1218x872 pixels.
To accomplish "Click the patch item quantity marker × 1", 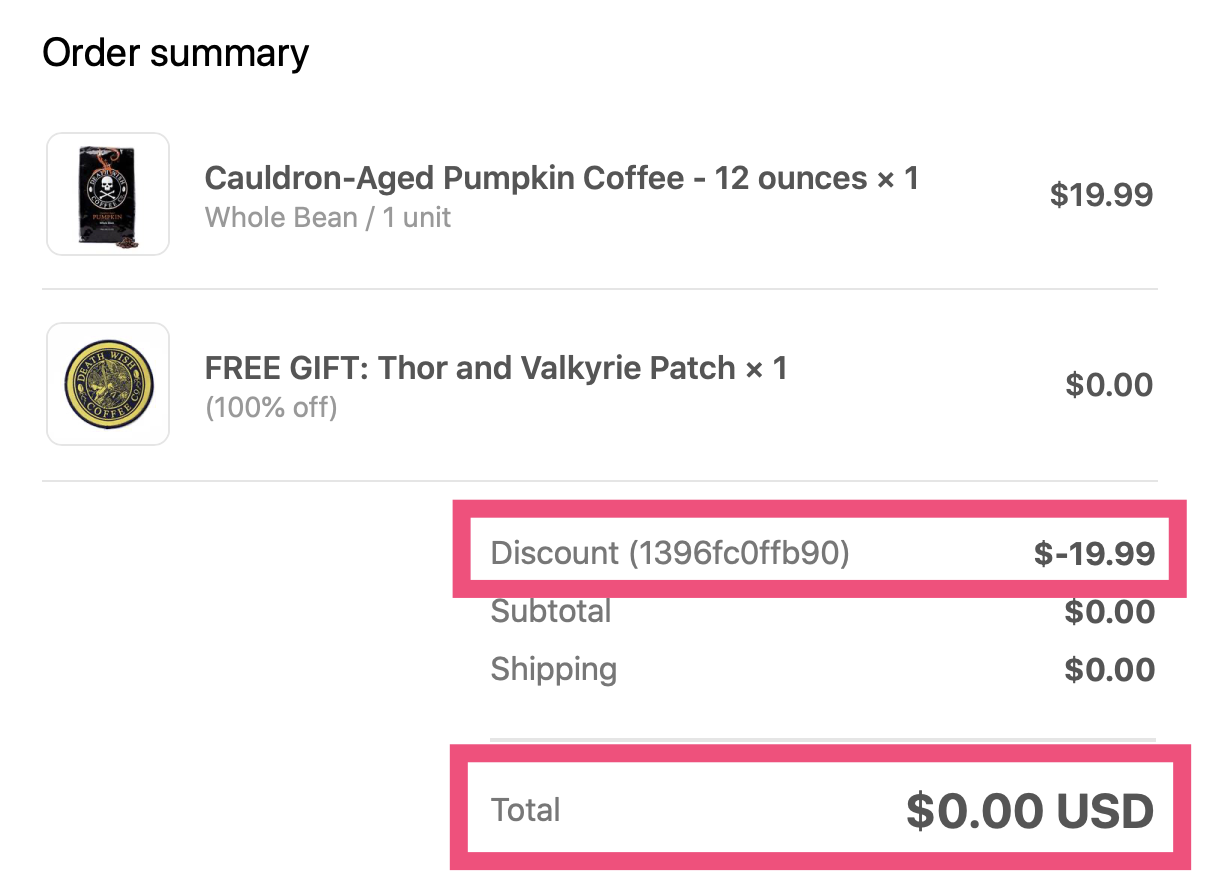I will pos(766,368).
